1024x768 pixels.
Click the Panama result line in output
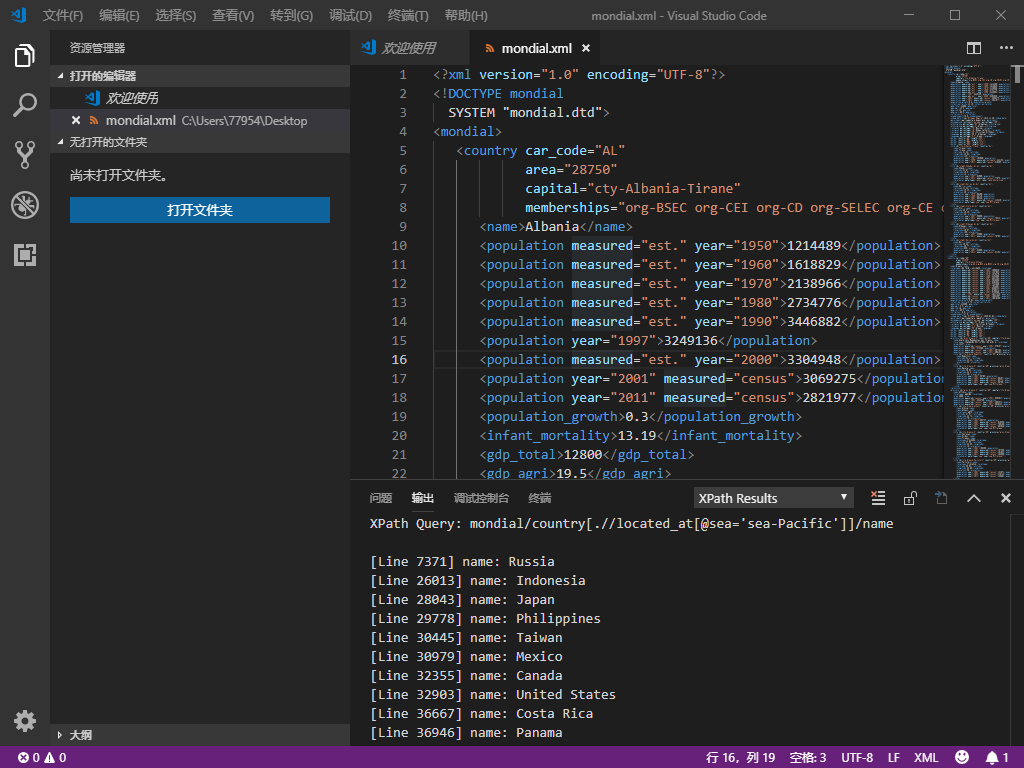466,733
